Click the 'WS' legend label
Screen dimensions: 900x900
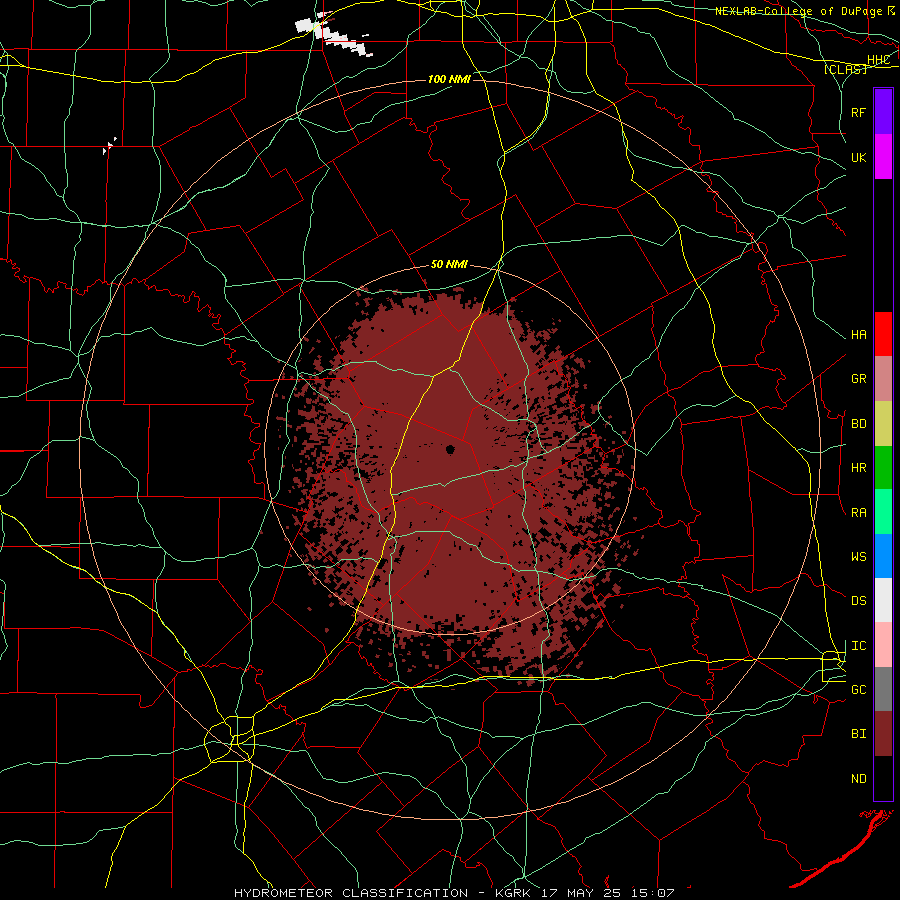(x=858, y=556)
